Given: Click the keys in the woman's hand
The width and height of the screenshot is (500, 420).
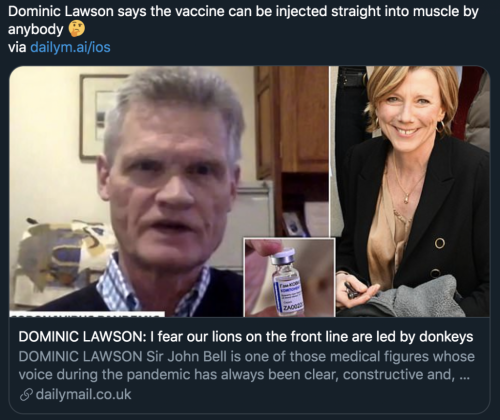Looking at the screenshot, I should pyautogui.click(x=352, y=289).
